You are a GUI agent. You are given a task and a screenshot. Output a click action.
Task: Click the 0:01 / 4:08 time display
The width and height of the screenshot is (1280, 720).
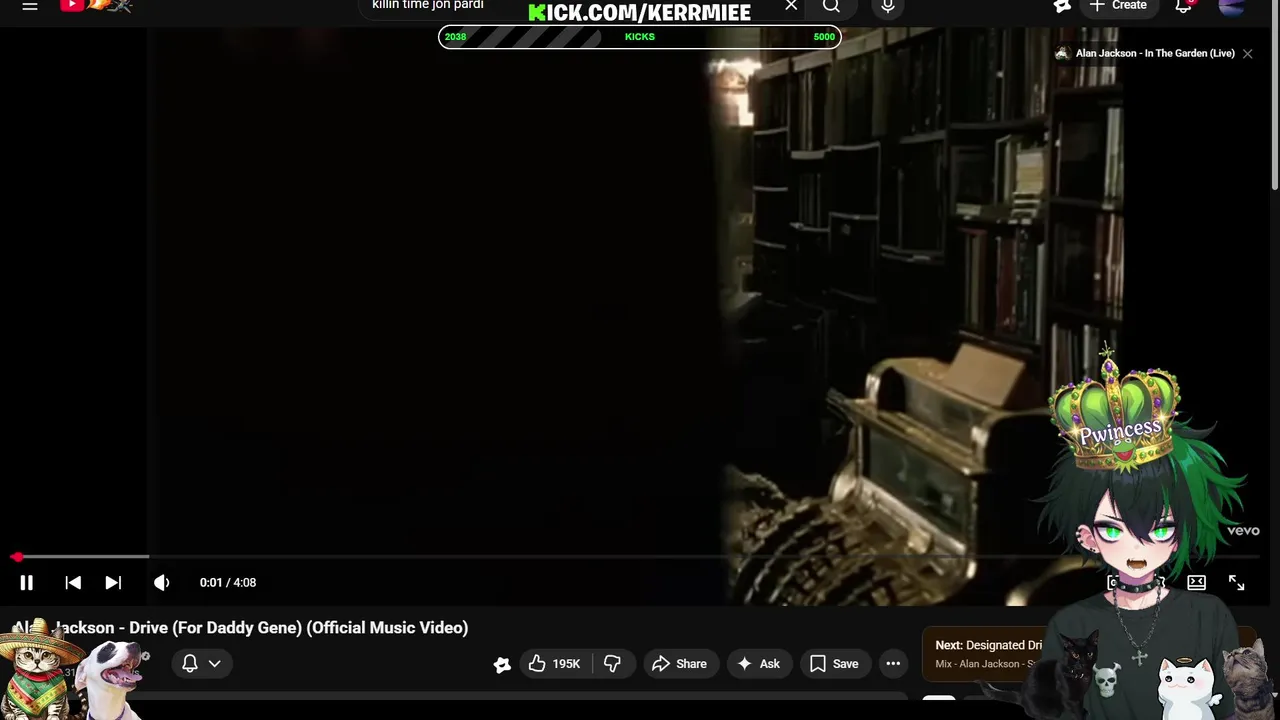tap(228, 583)
